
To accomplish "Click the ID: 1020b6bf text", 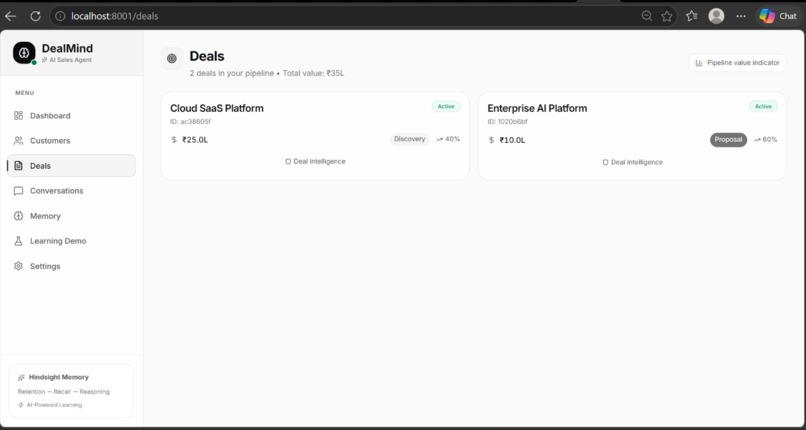I will pos(507,122).
